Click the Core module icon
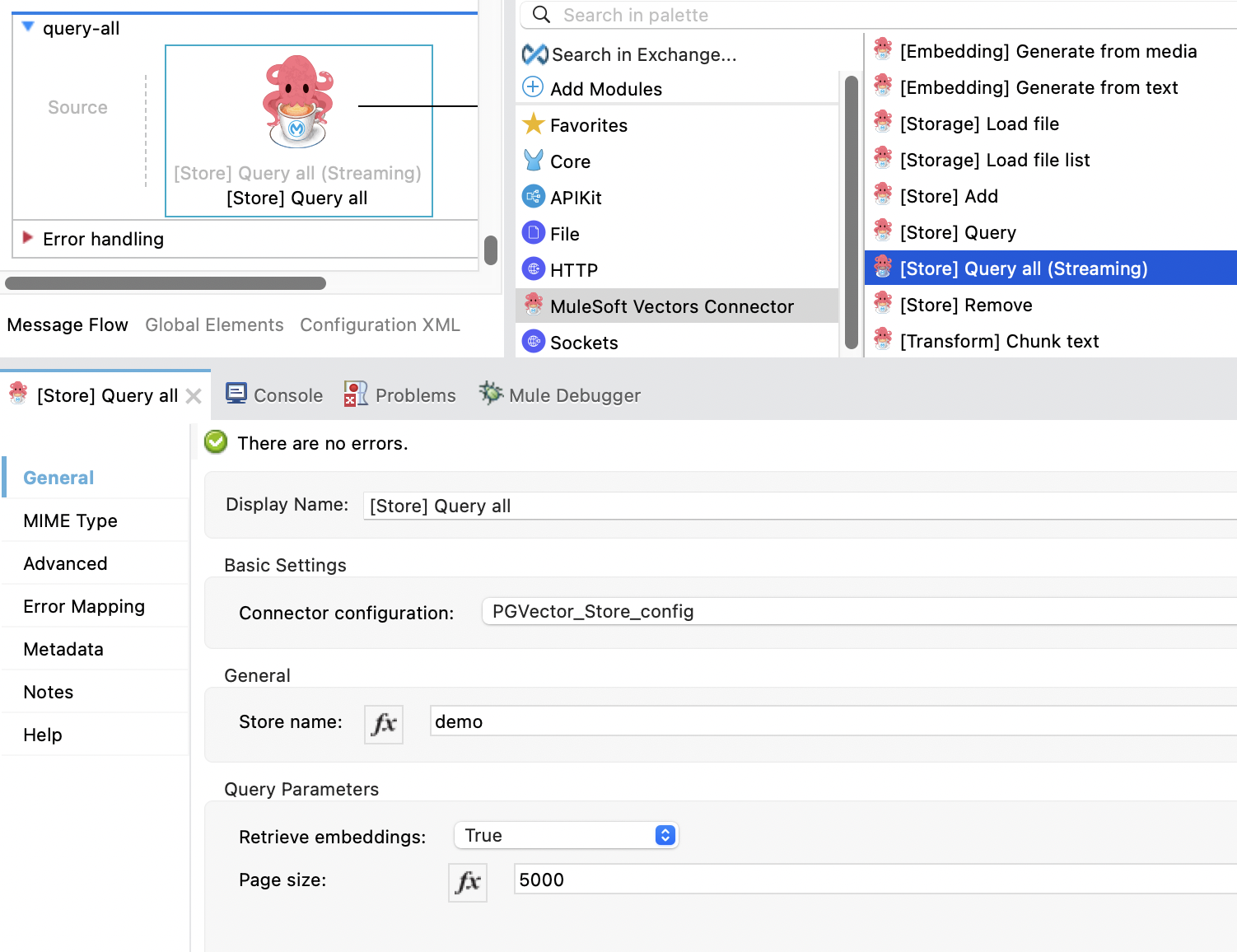 [x=534, y=161]
